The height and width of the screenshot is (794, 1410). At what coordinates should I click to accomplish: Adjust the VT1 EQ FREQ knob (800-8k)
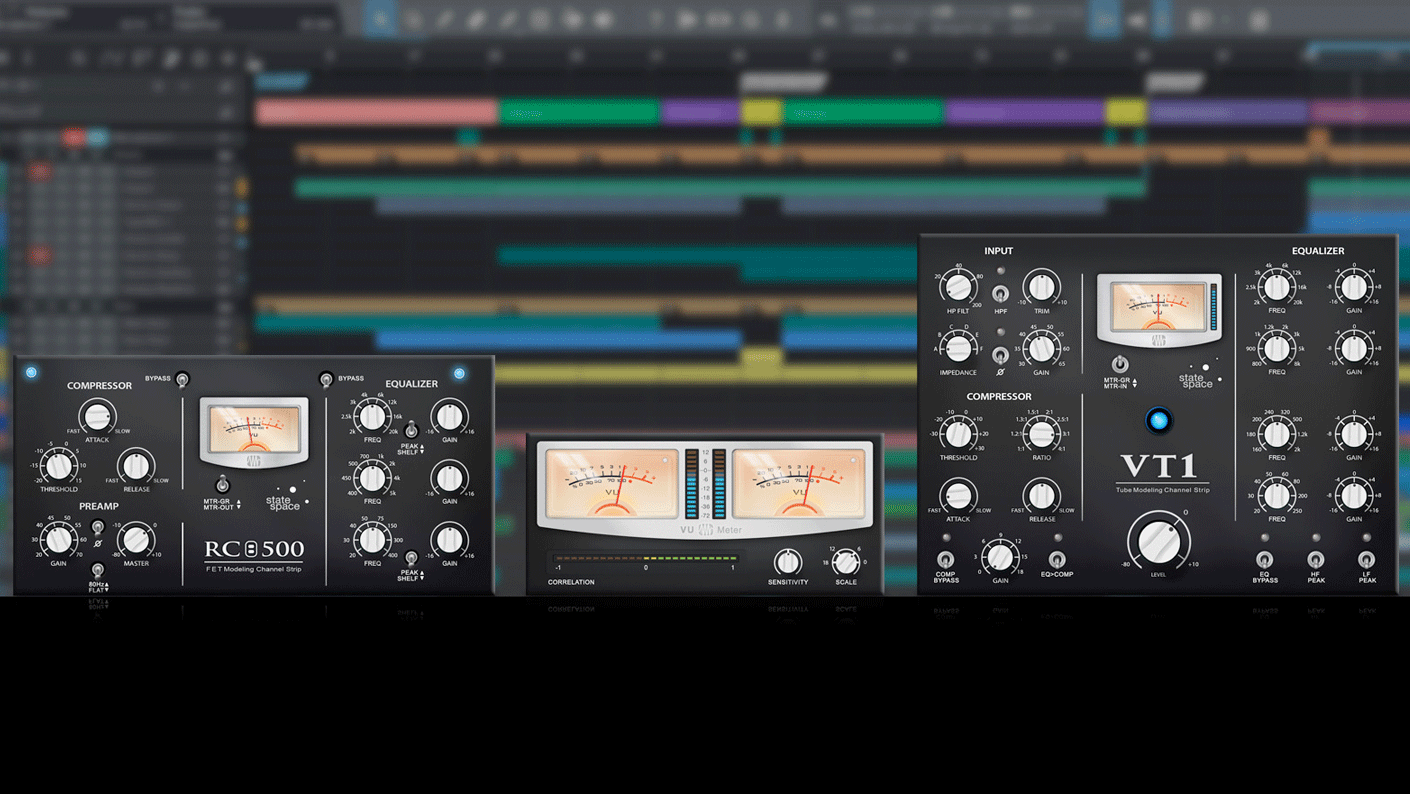coord(1277,348)
